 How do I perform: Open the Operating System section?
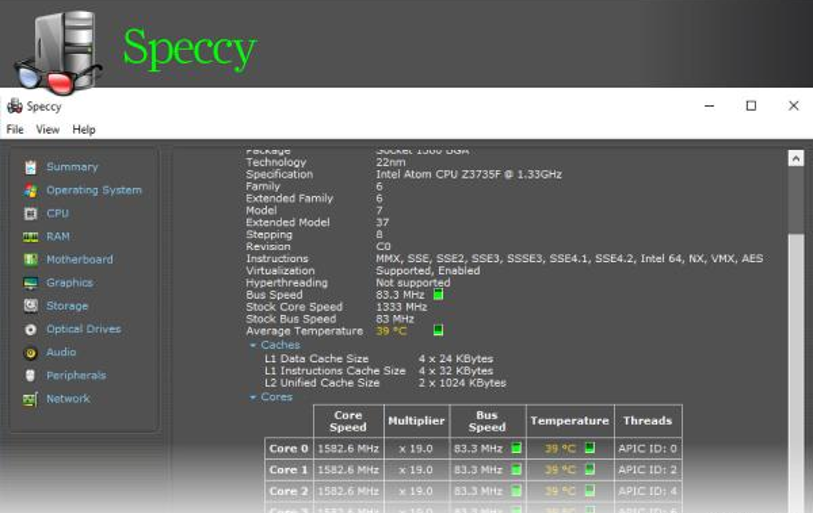94,191
